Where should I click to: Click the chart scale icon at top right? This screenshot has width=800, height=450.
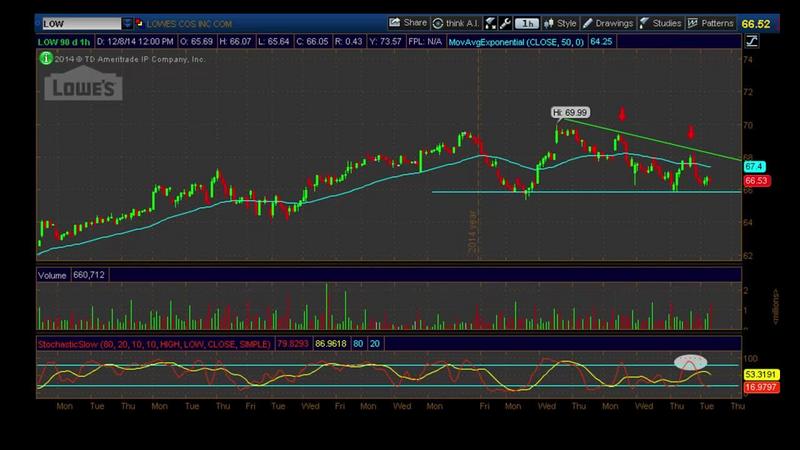coord(752,41)
